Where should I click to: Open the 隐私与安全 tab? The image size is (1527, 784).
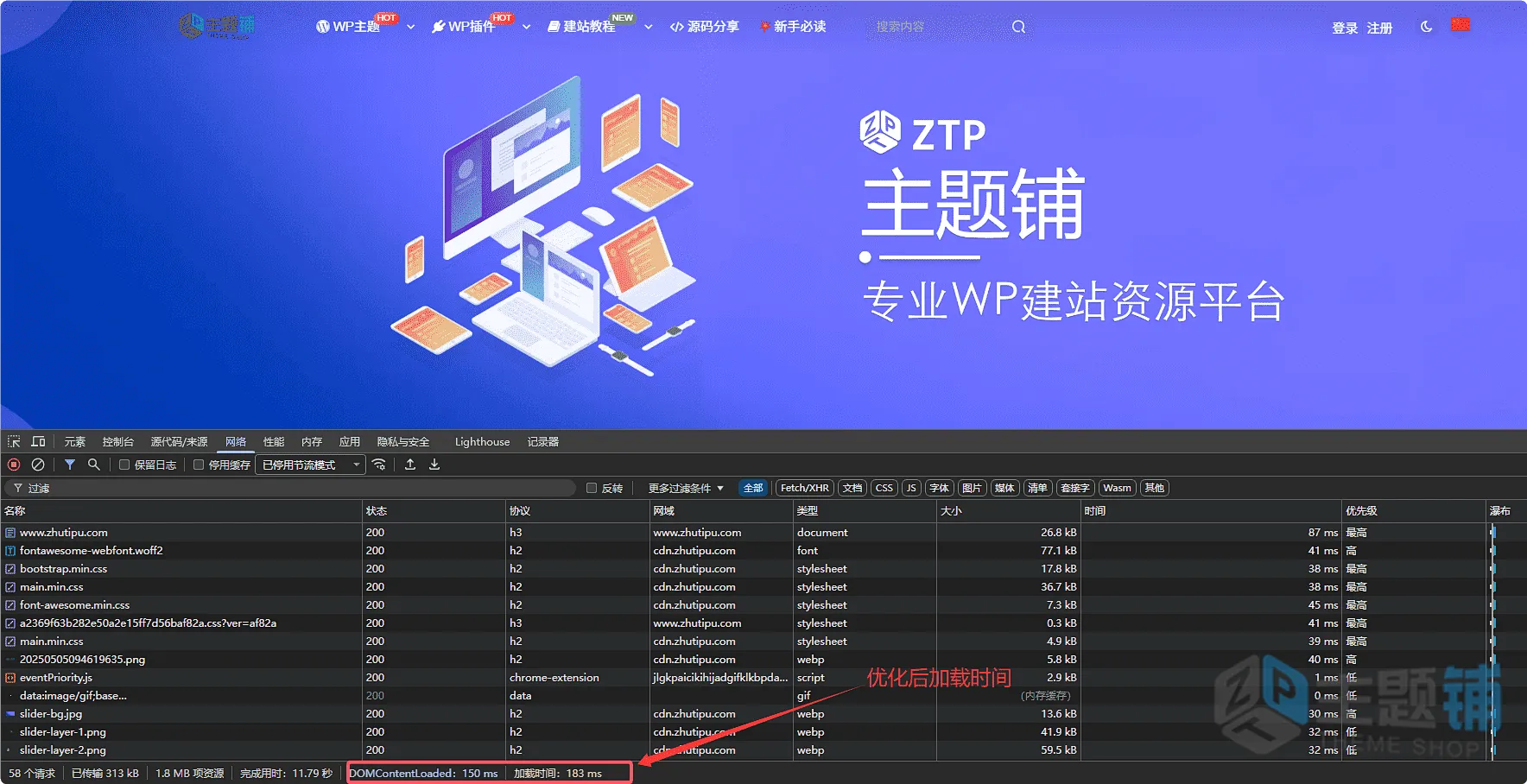tap(403, 441)
